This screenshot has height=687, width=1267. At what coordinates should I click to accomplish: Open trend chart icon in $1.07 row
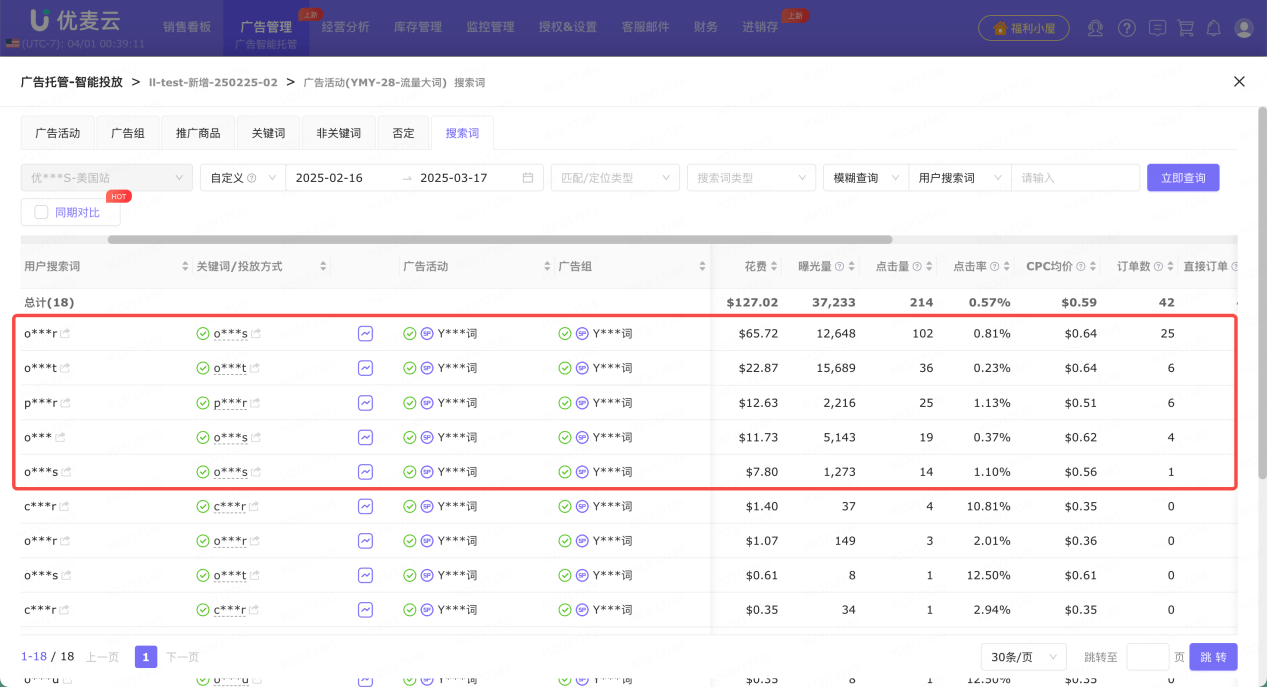(365, 540)
